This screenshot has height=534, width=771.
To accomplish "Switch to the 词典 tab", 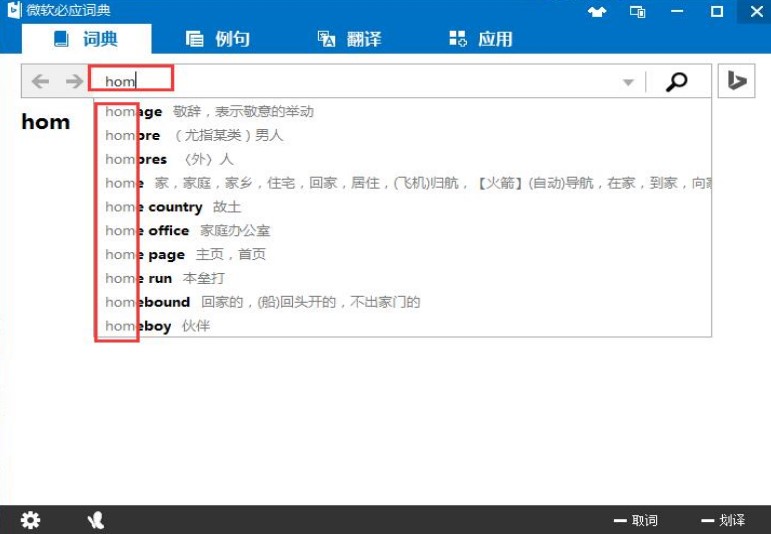I will click(x=87, y=39).
